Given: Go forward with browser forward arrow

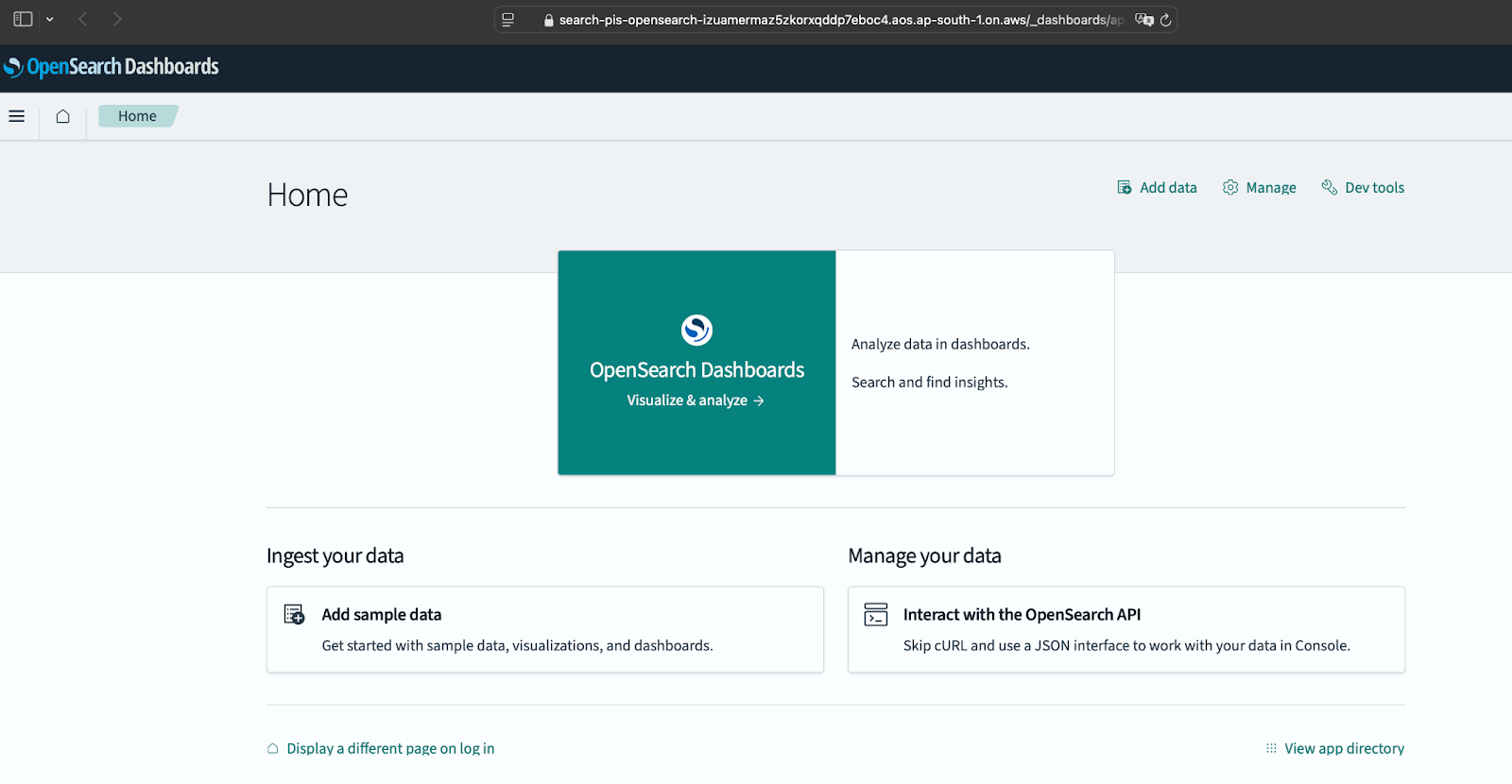Looking at the screenshot, I should pos(117,19).
